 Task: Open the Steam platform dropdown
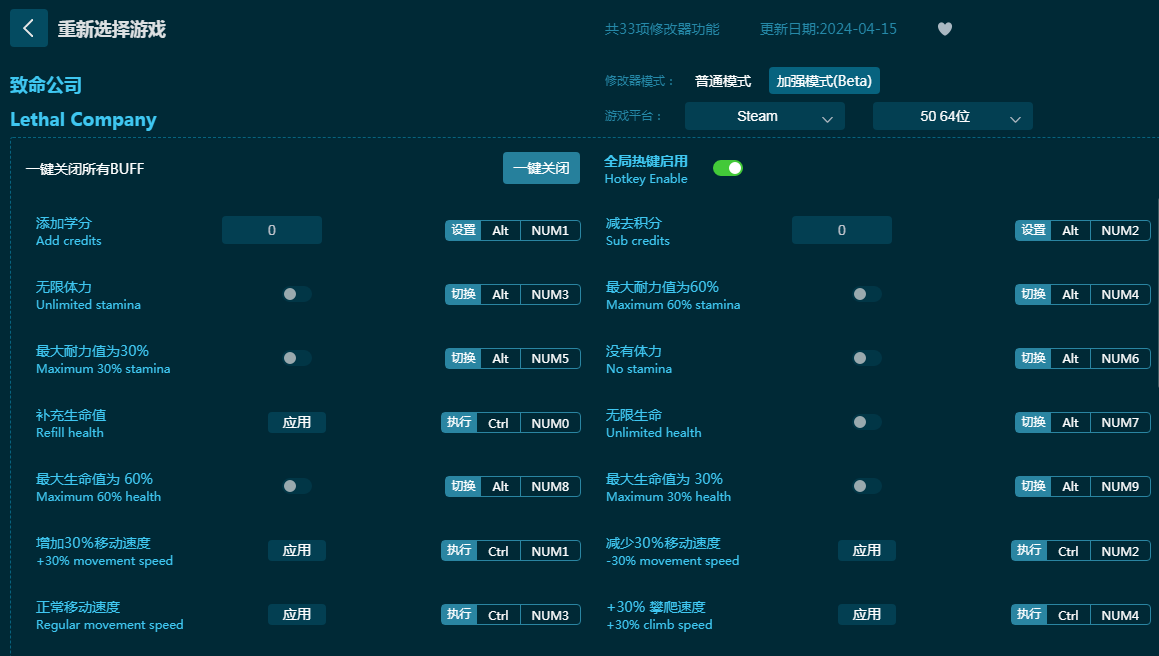pyautogui.click(x=765, y=116)
